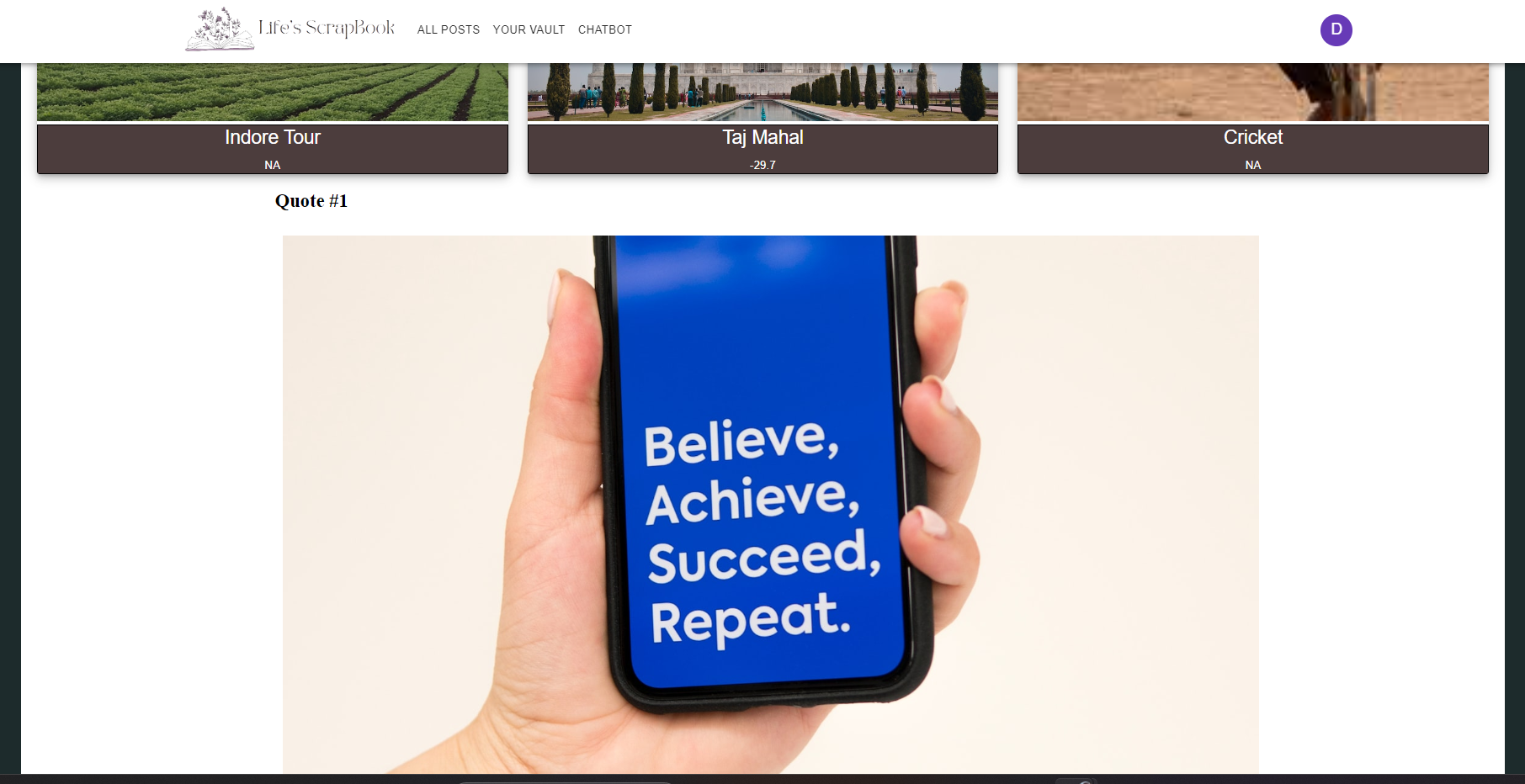Image resolution: width=1525 pixels, height=784 pixels.
Task: Go to the ALL POSTS page
Action: coord(449,29)
